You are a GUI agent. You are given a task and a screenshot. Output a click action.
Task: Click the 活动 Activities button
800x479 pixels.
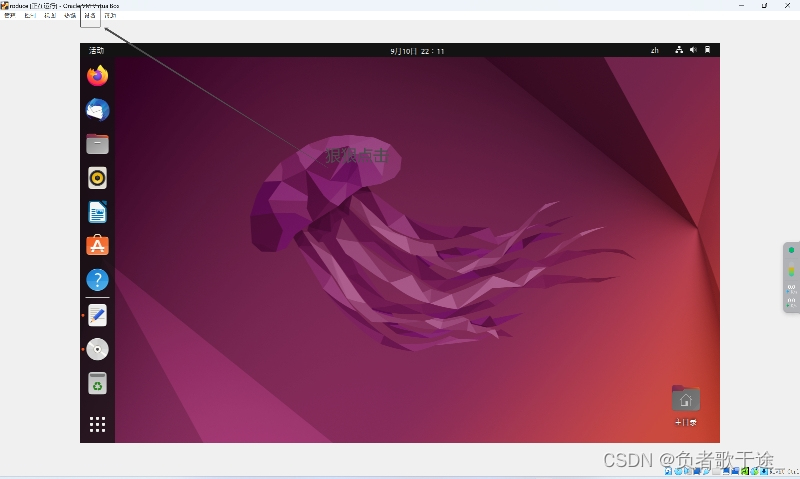coord(96,51)
